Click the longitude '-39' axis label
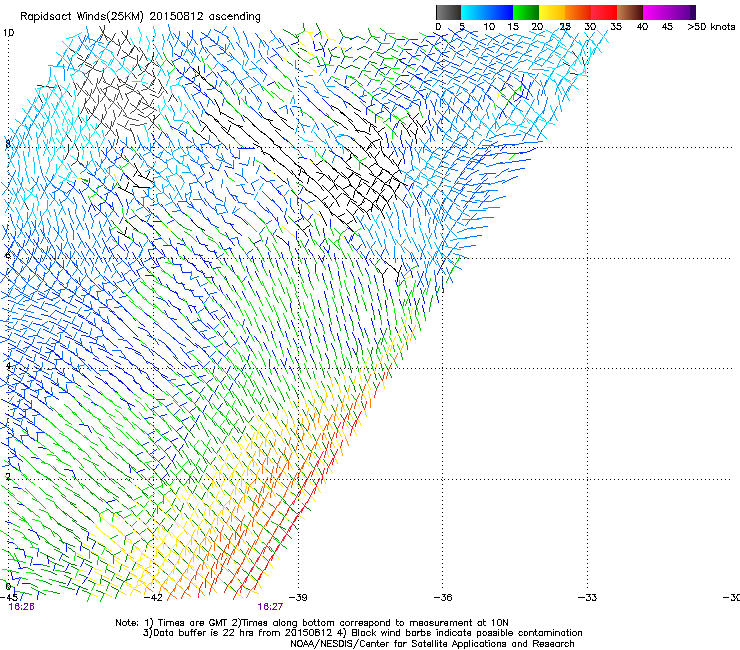The width and height of the screenshot is (740, 650). (x=298, y=598)
